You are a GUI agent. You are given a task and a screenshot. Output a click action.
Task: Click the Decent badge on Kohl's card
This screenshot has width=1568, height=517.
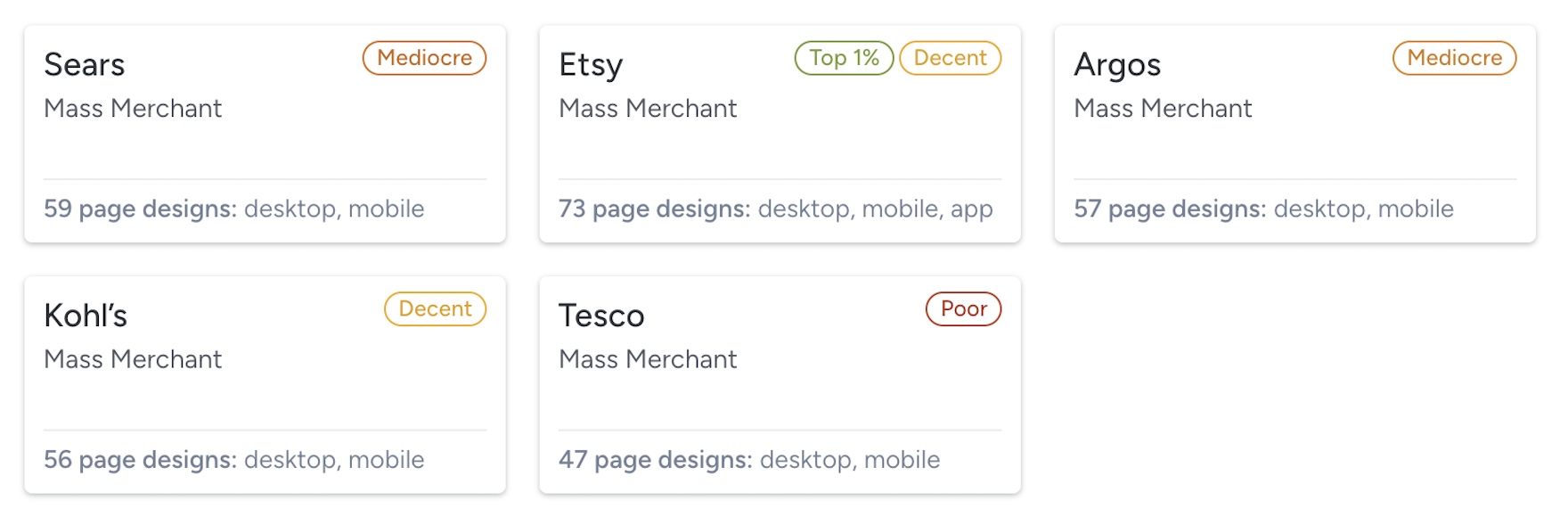[x=435, y=309]
